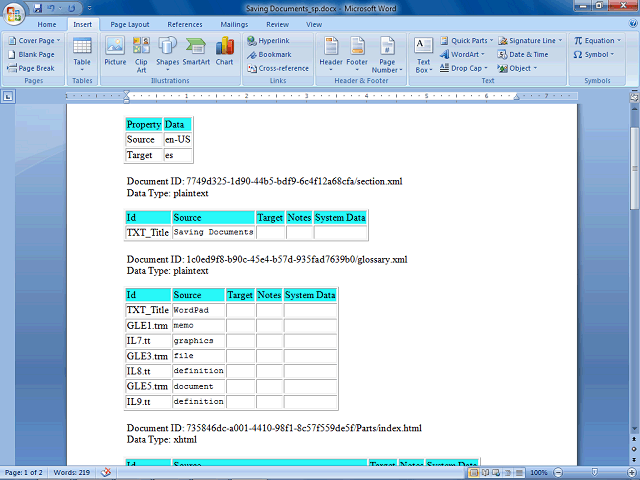The image size is (640, 480).
Task: Open Page Number dropdown
Action: coord(387,54)
